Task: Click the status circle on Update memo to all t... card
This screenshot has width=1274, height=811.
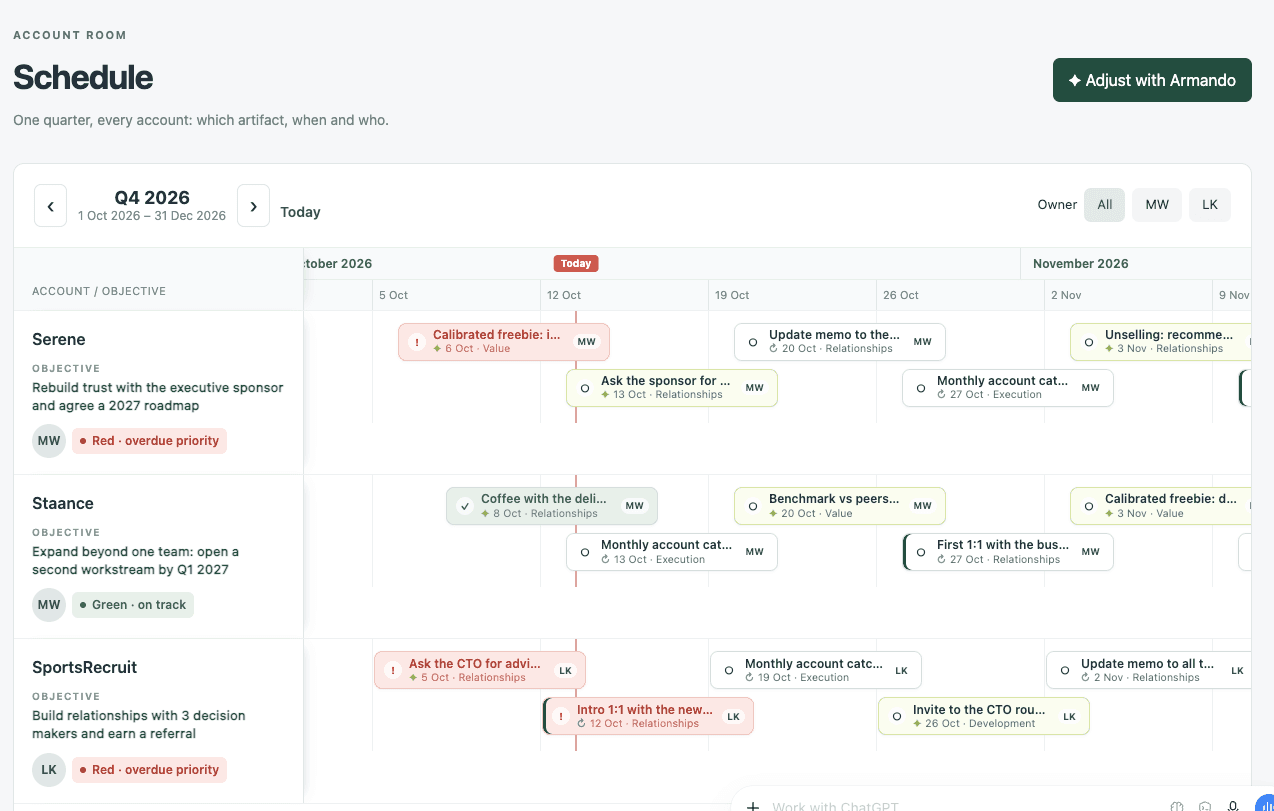Action: tap(1065, 670)
